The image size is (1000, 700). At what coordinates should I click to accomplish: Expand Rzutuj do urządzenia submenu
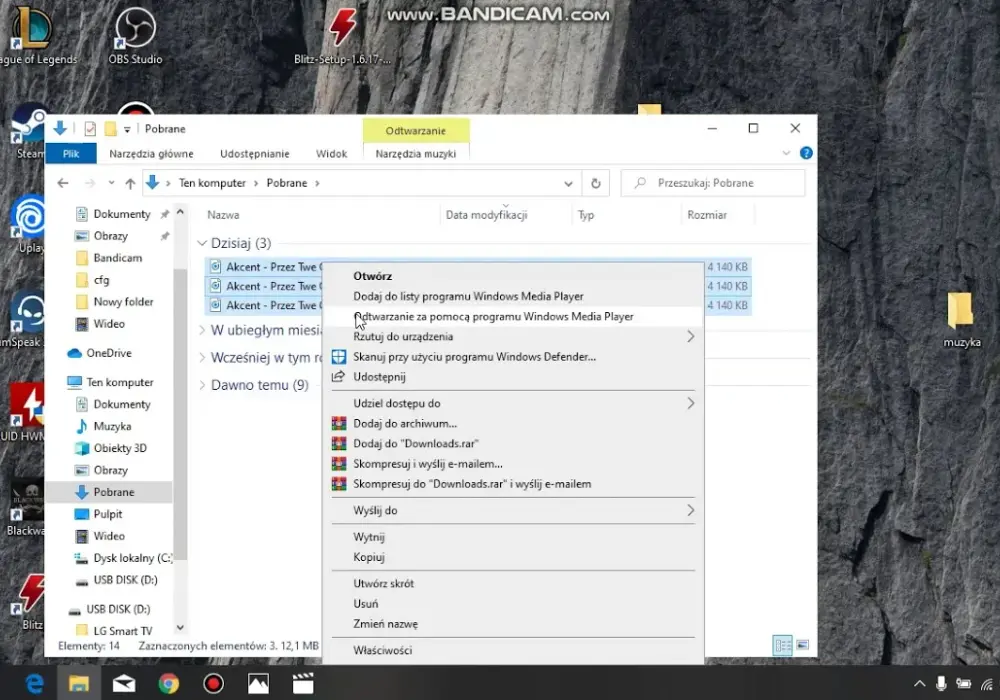click(x=690, y=336)
